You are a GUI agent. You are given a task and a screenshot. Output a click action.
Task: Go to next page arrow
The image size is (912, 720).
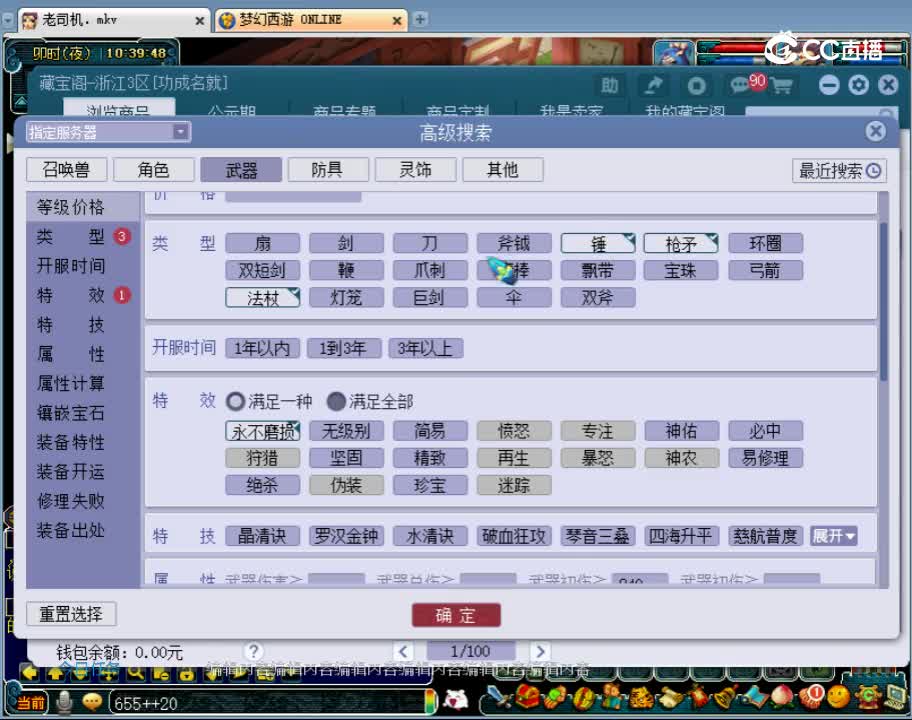[x=540, y=651]
